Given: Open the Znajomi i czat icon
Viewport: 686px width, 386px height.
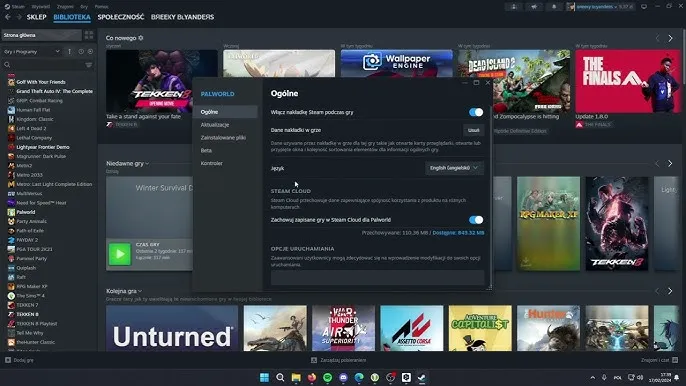Looking at the screenshot, I should click(x=675, y=360).
